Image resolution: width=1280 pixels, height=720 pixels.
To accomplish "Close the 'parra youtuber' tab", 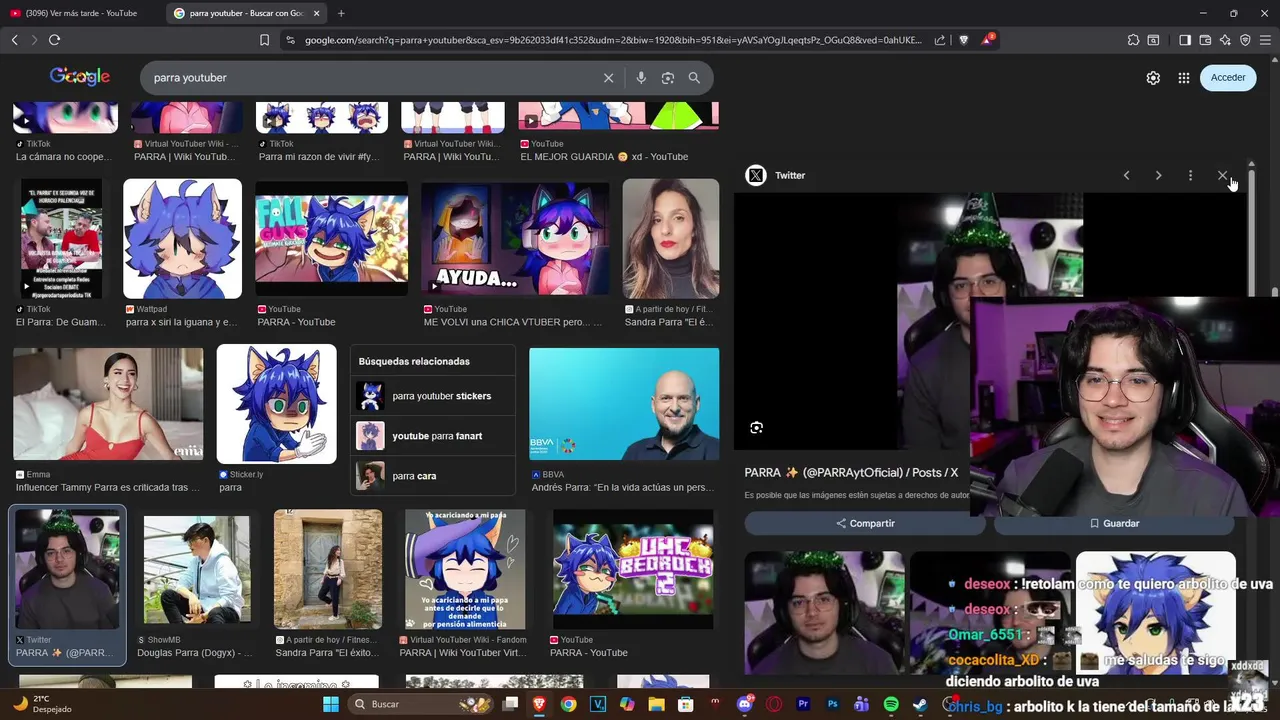I will click(x=316, y=13).
